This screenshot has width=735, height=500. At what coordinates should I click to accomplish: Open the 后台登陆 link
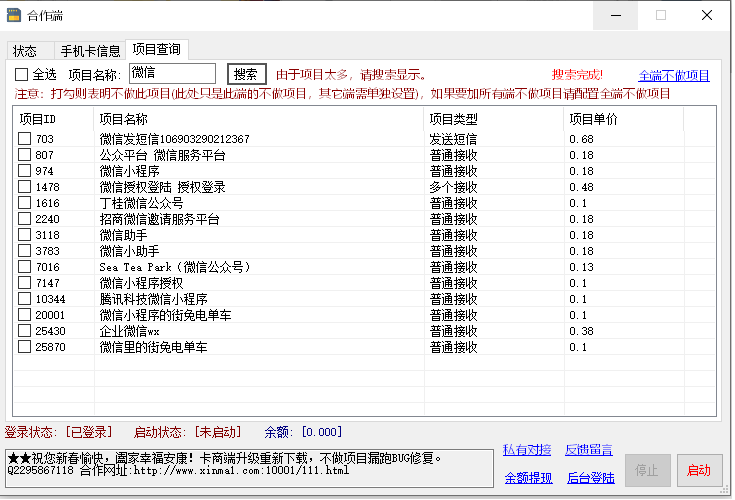pos(591,478)
